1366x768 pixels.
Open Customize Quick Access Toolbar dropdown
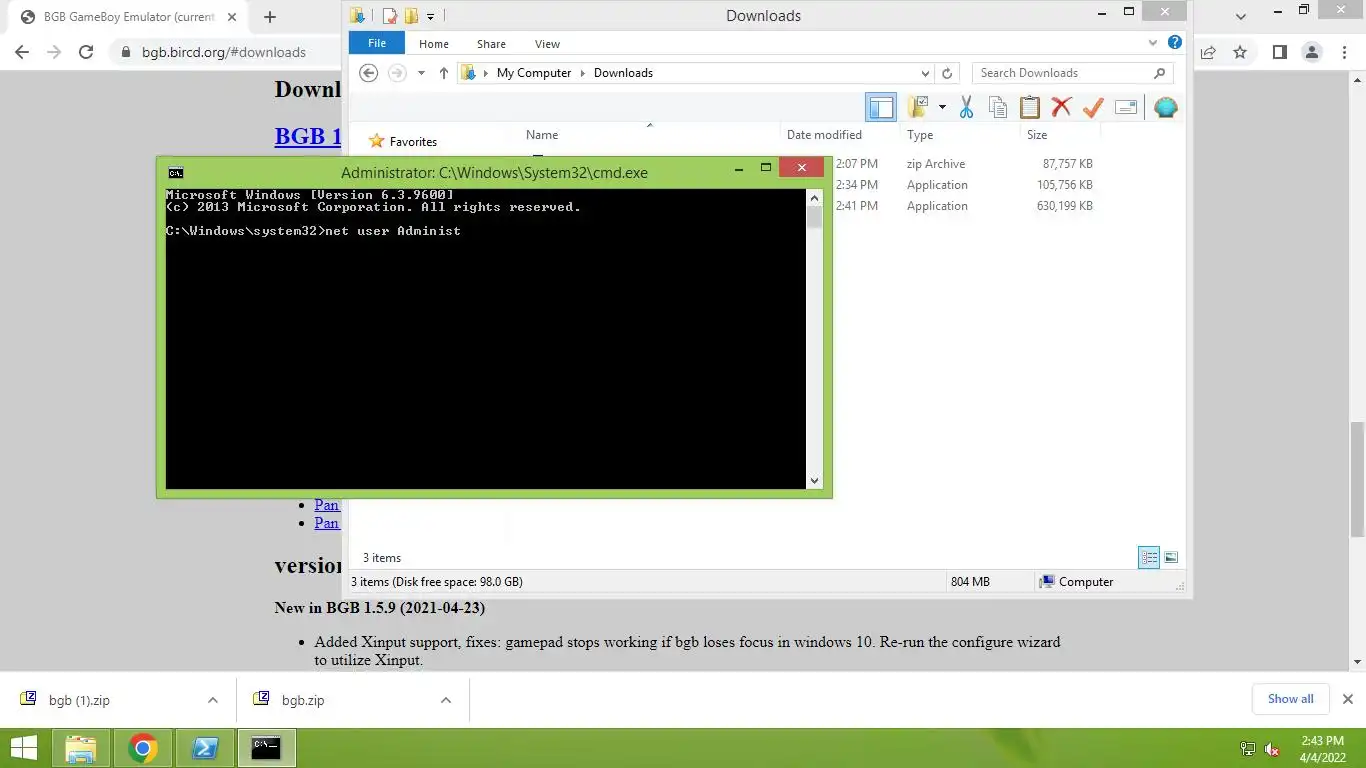tap(430, 16)
